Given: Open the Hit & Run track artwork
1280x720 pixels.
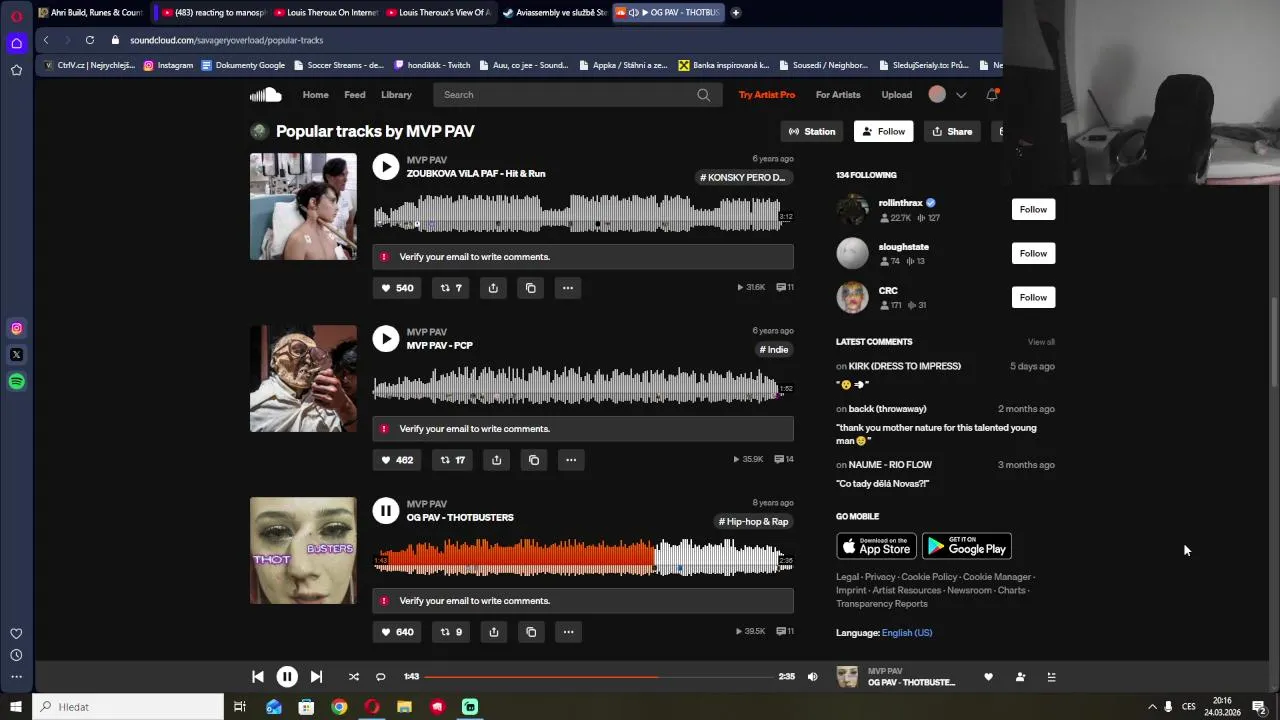Looking at the screenshot, I should (x=303, y=207).
